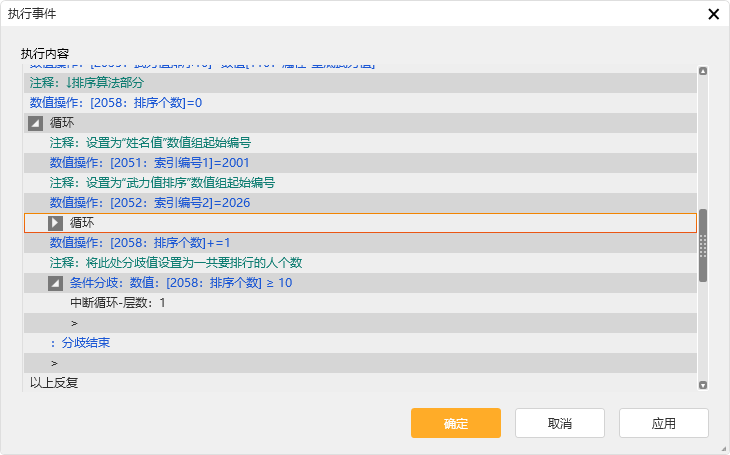Screen dimensions: 730x455
Task: Click the scrollbar up arrow
Action: [x=703, y=71]
